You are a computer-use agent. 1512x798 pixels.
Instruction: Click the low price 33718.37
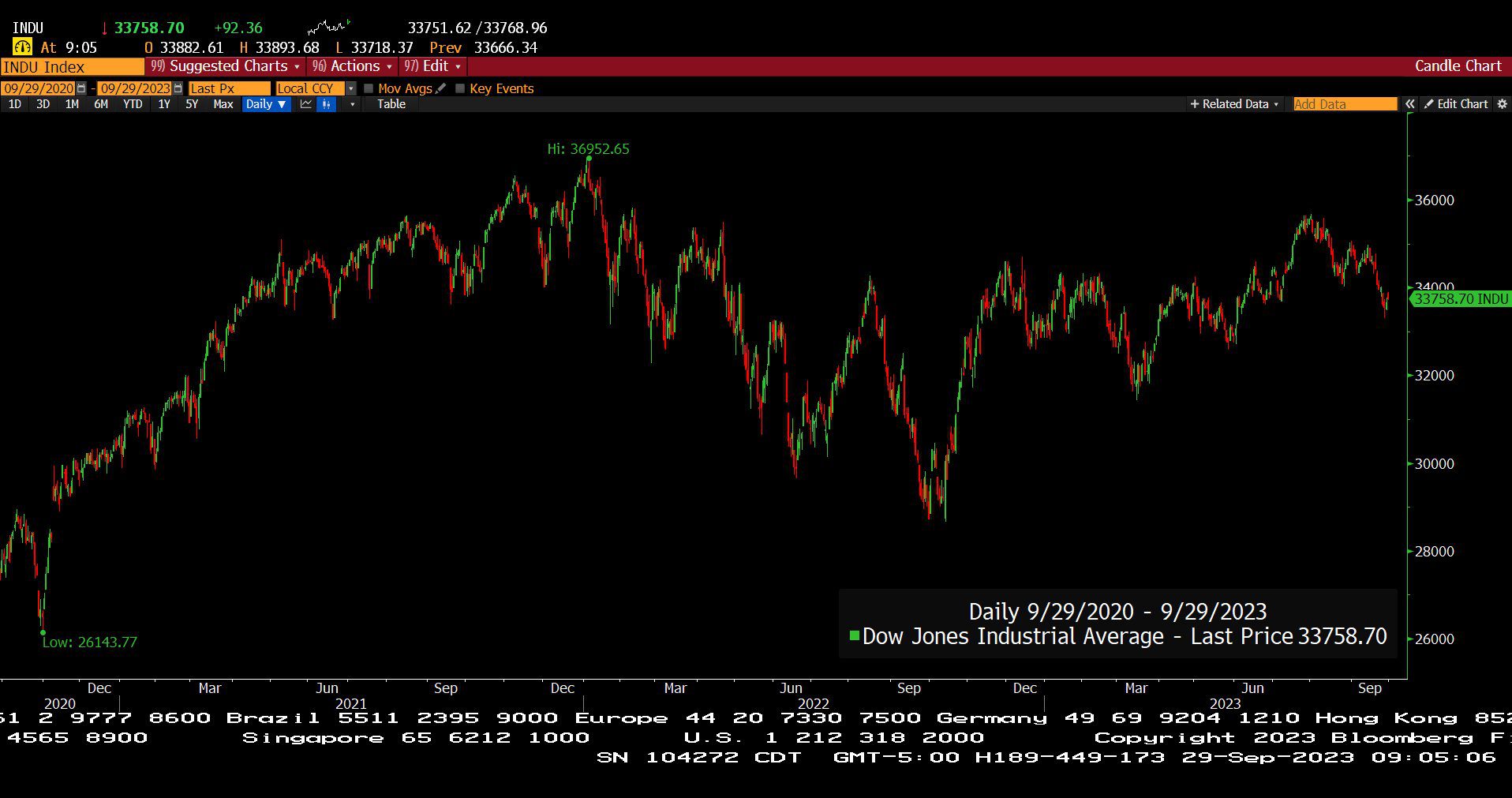click(382, 47)
